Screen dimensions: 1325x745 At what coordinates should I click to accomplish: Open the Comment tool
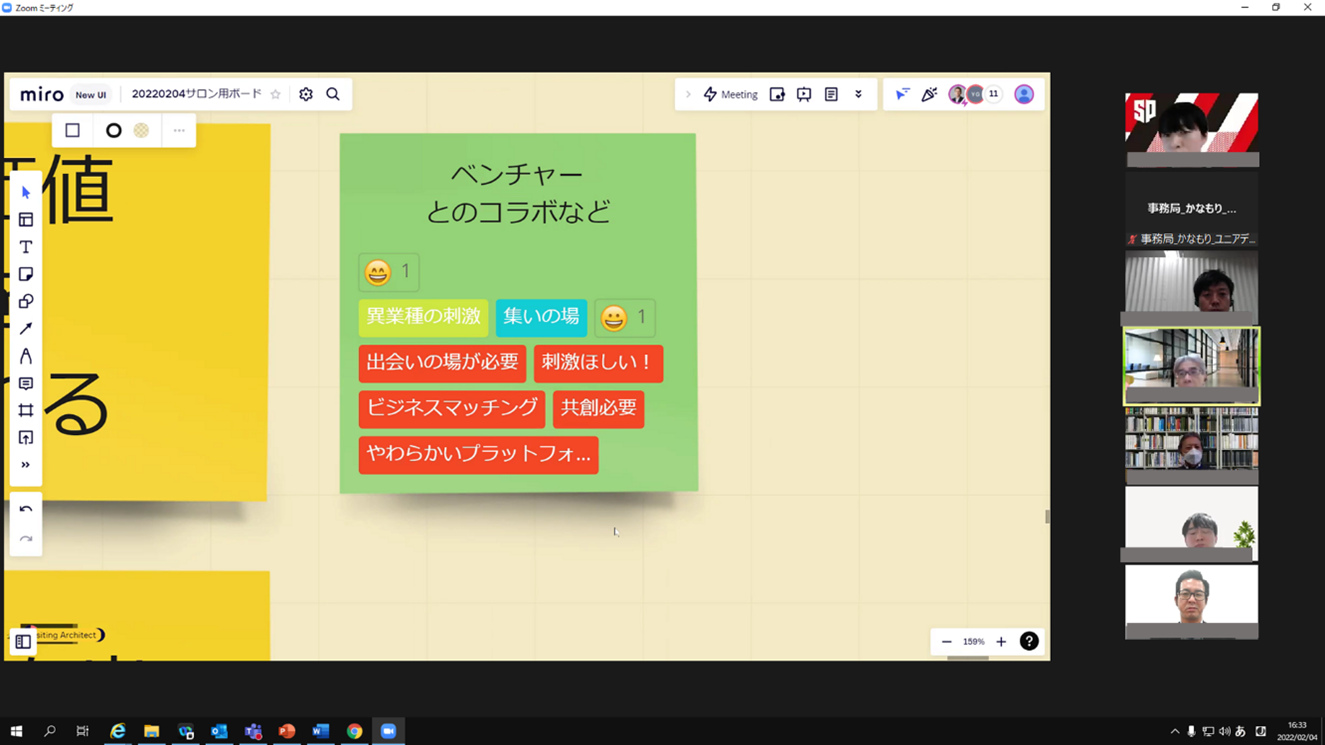[x=26, y=384]
